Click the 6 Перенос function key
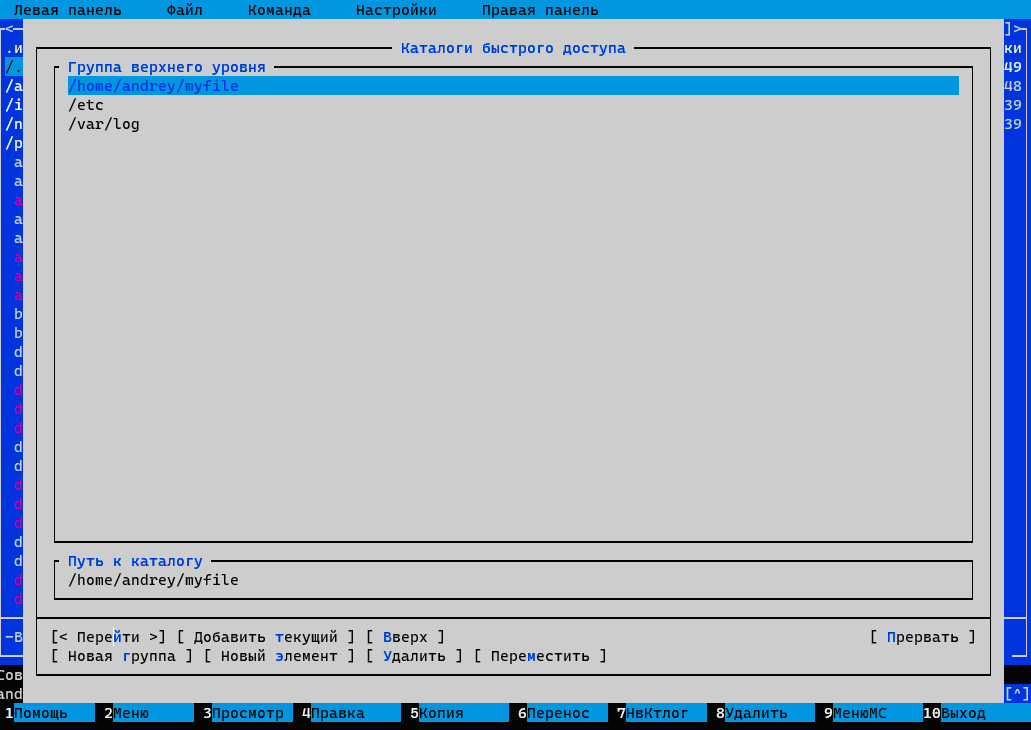 pyautogui.click(x=562, y=713)
